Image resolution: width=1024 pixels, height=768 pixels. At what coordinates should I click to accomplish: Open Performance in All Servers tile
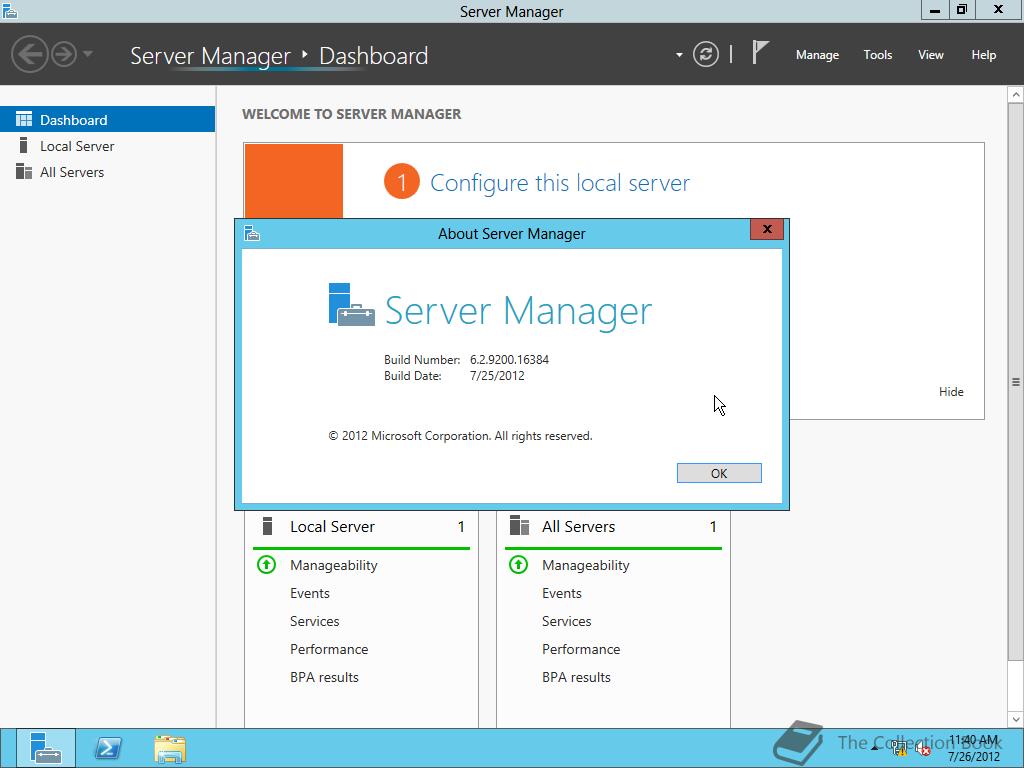(581, 649)
